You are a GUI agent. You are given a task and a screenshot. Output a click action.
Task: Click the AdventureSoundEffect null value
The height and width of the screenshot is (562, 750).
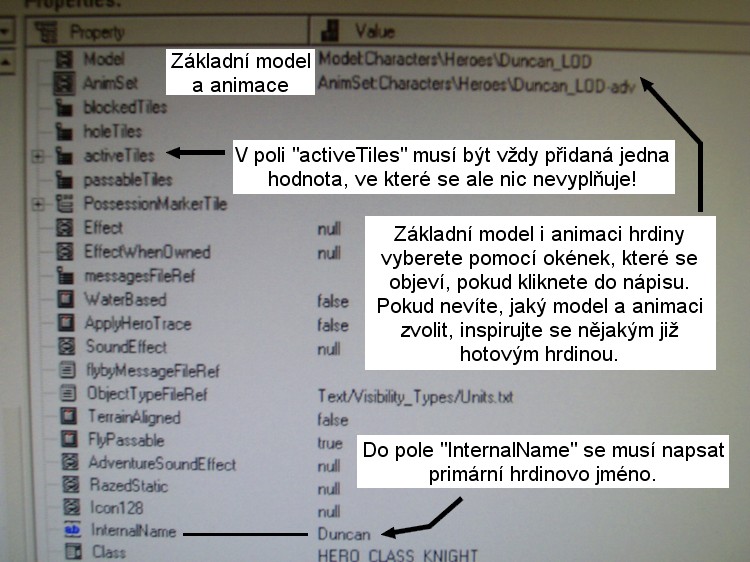(x=329, y=465)
